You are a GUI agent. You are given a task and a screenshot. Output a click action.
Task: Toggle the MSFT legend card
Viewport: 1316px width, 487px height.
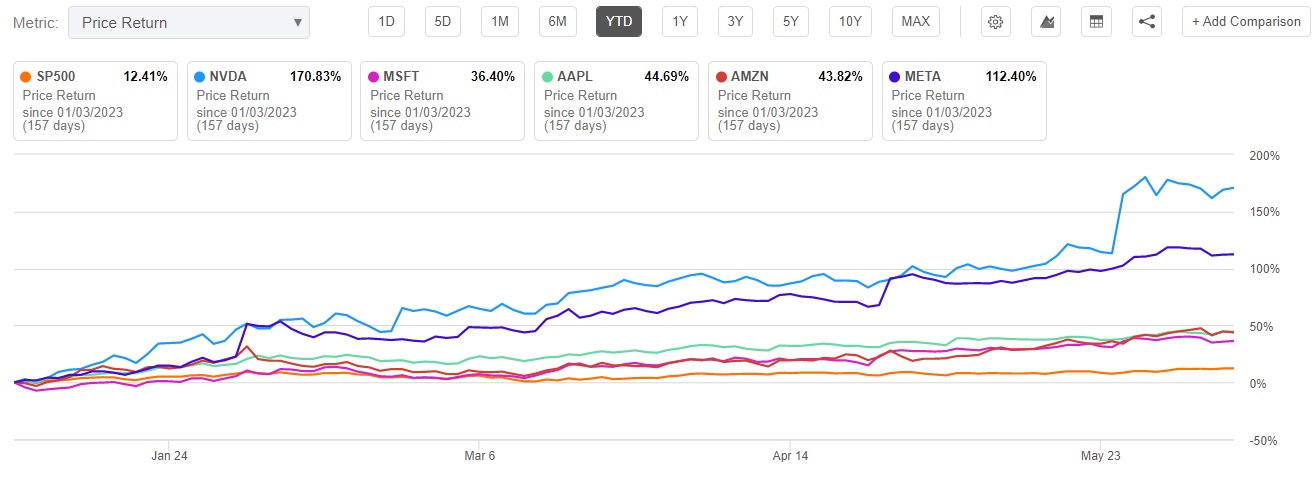pos(441,102)
